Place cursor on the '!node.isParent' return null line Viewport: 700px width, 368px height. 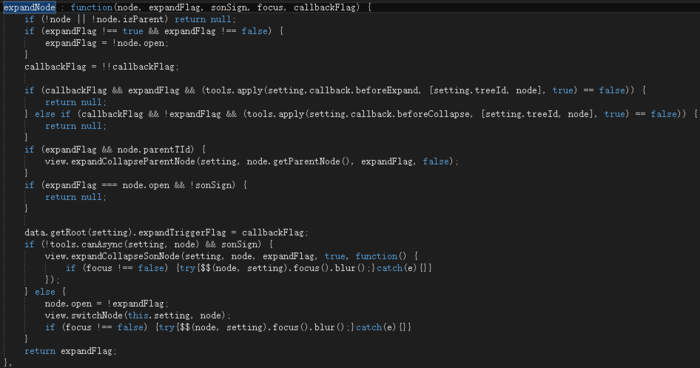[x=130, y=19]
